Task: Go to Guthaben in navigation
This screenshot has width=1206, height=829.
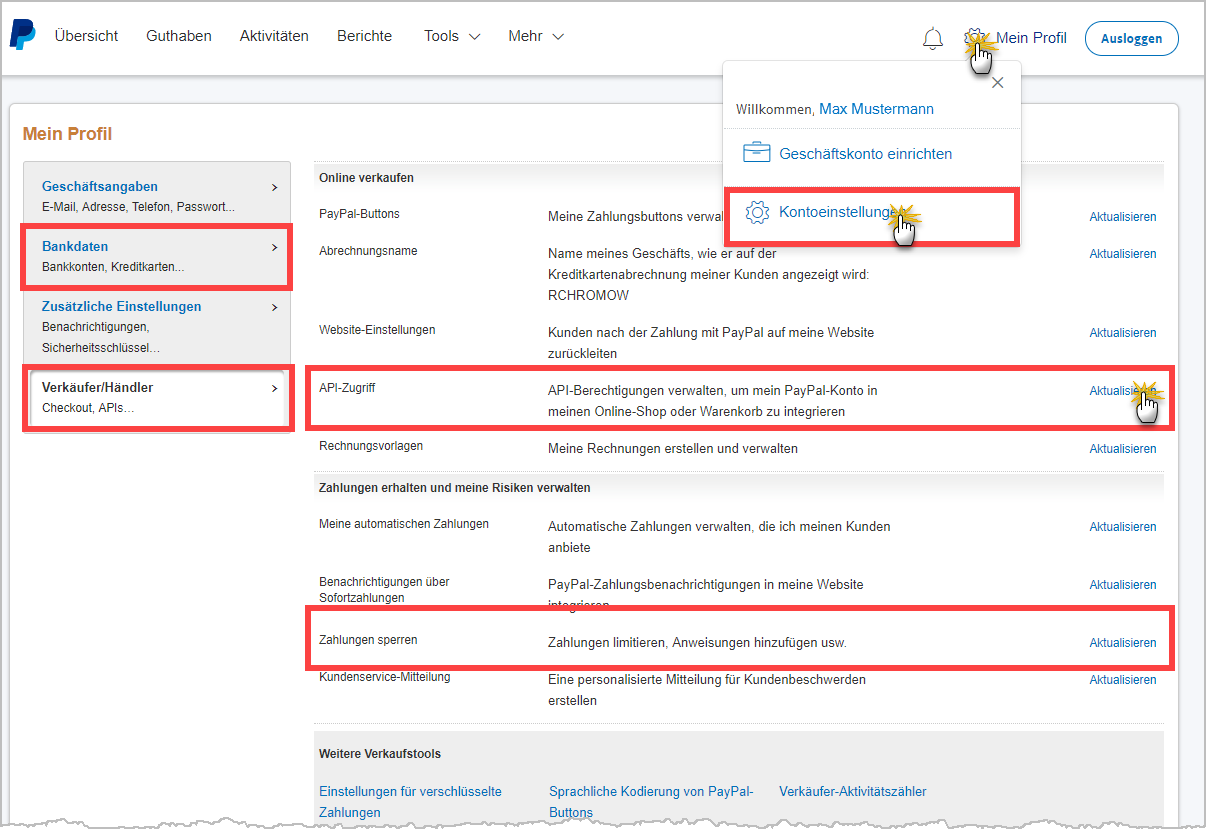Action: (179, 36)
